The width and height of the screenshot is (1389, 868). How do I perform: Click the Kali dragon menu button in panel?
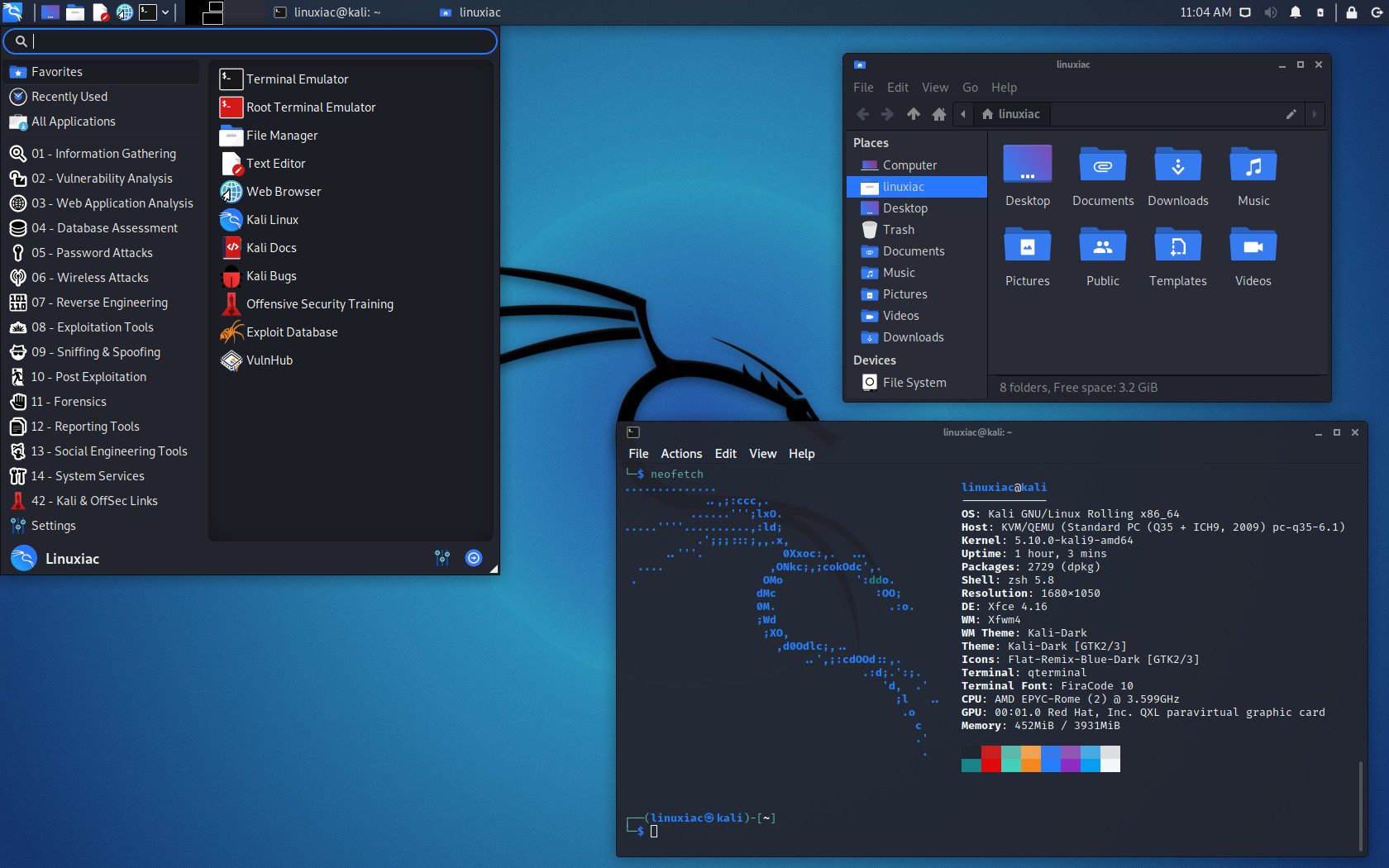[x=13, y=12]
